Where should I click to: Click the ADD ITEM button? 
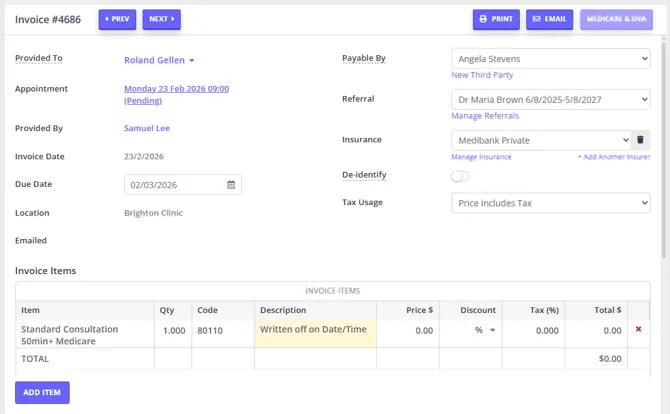pyautogui.click(x=42, y=392)
